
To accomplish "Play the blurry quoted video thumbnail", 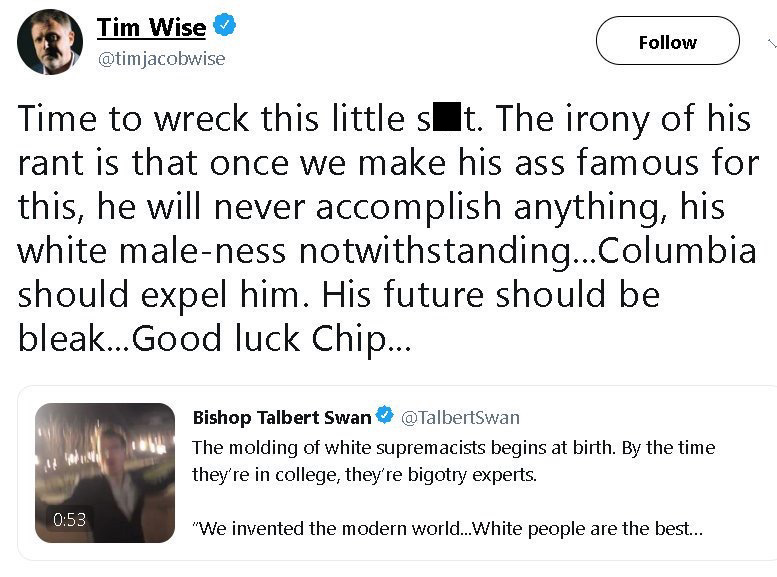I will point(105,472).
